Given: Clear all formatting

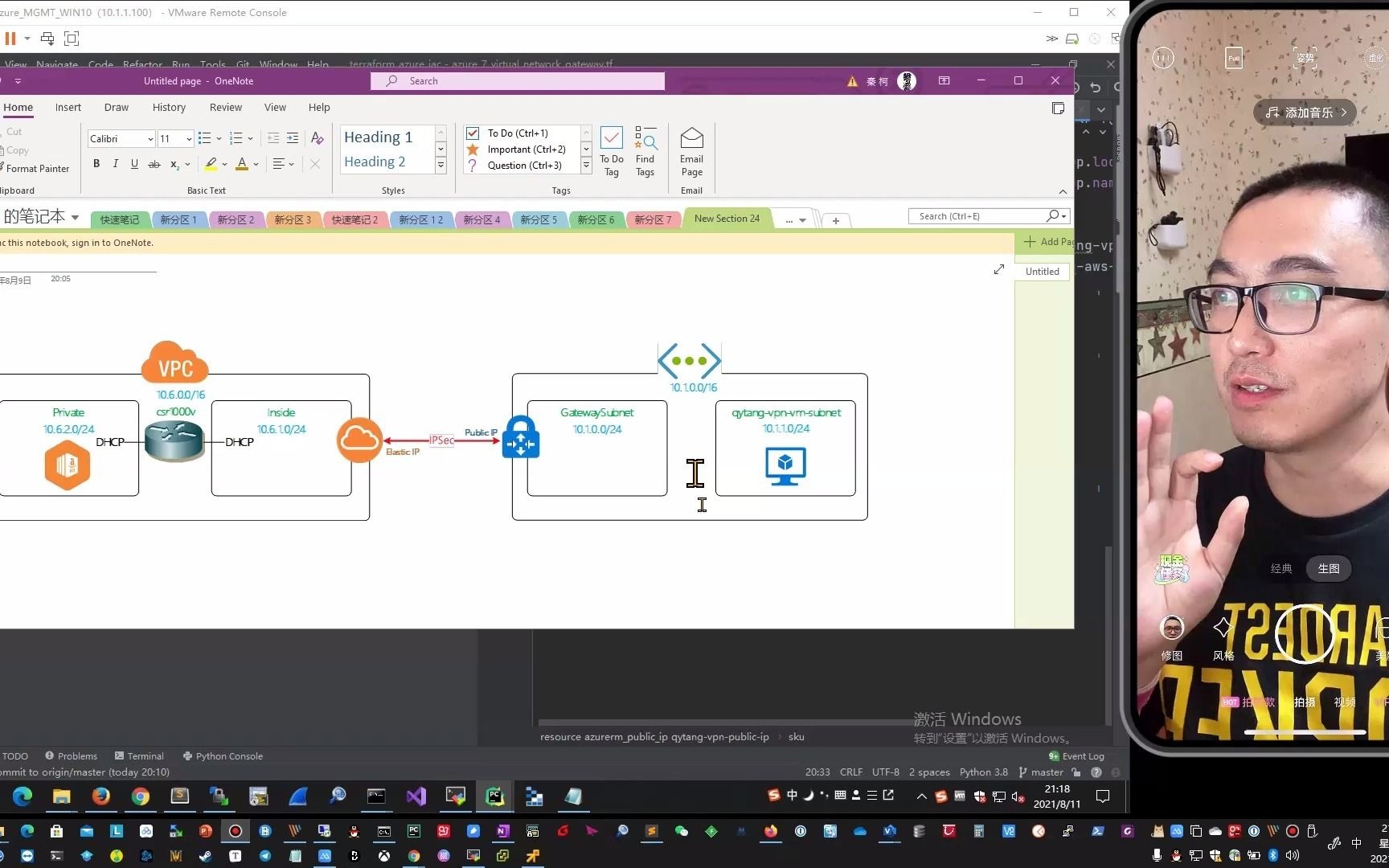Looking at the screenshot, I should (x=318, y=138).
